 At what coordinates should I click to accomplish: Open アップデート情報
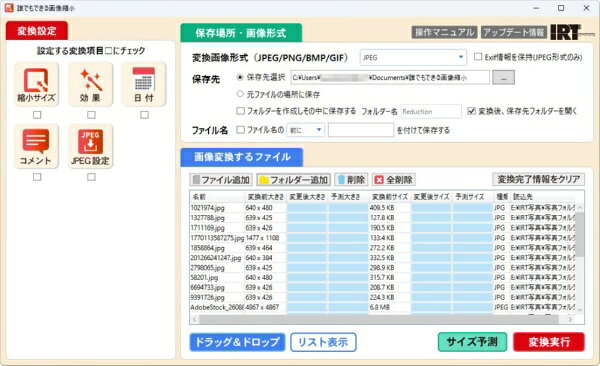(514, 33)
